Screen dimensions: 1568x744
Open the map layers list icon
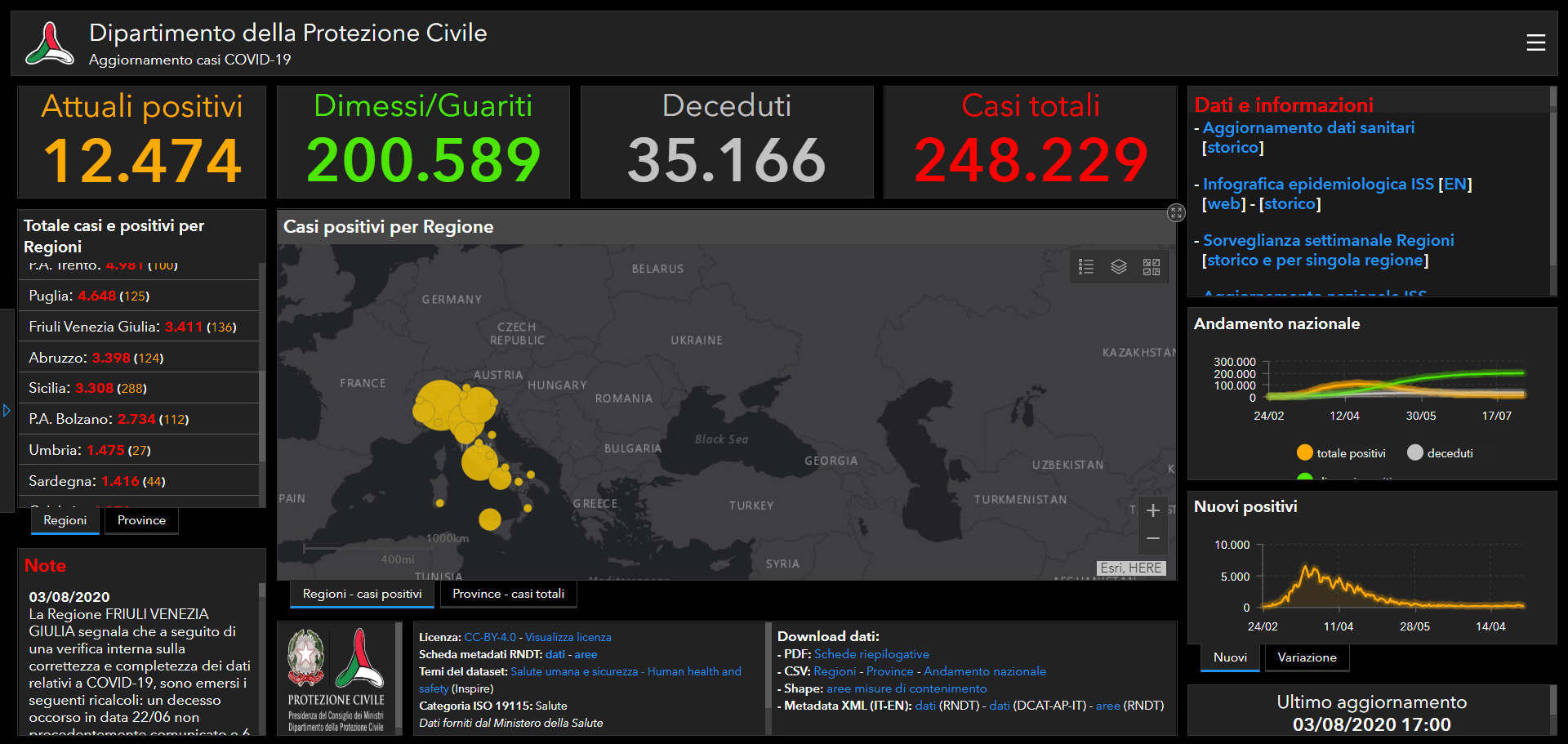[1118, 267]
